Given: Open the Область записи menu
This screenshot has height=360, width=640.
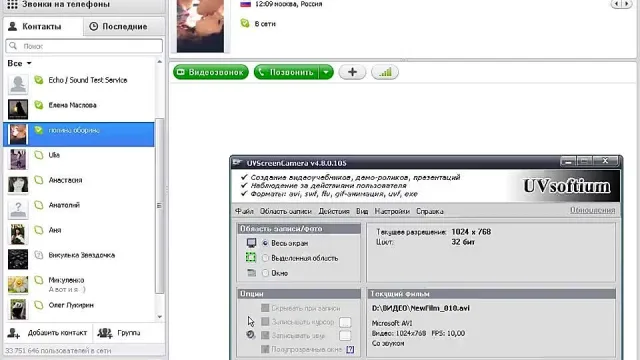Looking at the screenshot, I should [286, 211].
